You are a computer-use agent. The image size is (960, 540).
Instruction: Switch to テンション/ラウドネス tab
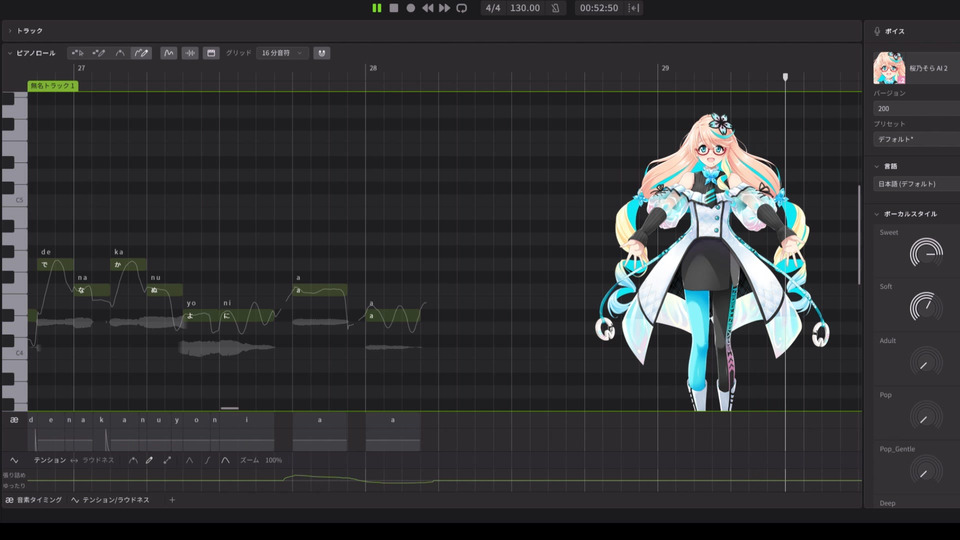click(x=110, y=500)
